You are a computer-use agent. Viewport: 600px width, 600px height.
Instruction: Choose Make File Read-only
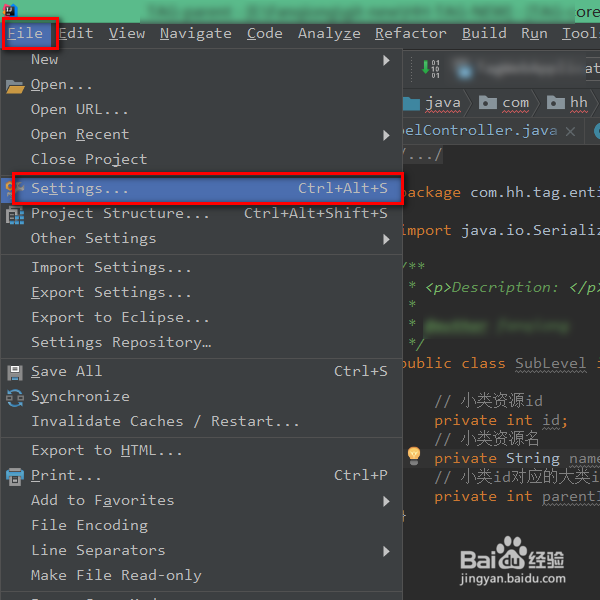click(x=201, y=576)
